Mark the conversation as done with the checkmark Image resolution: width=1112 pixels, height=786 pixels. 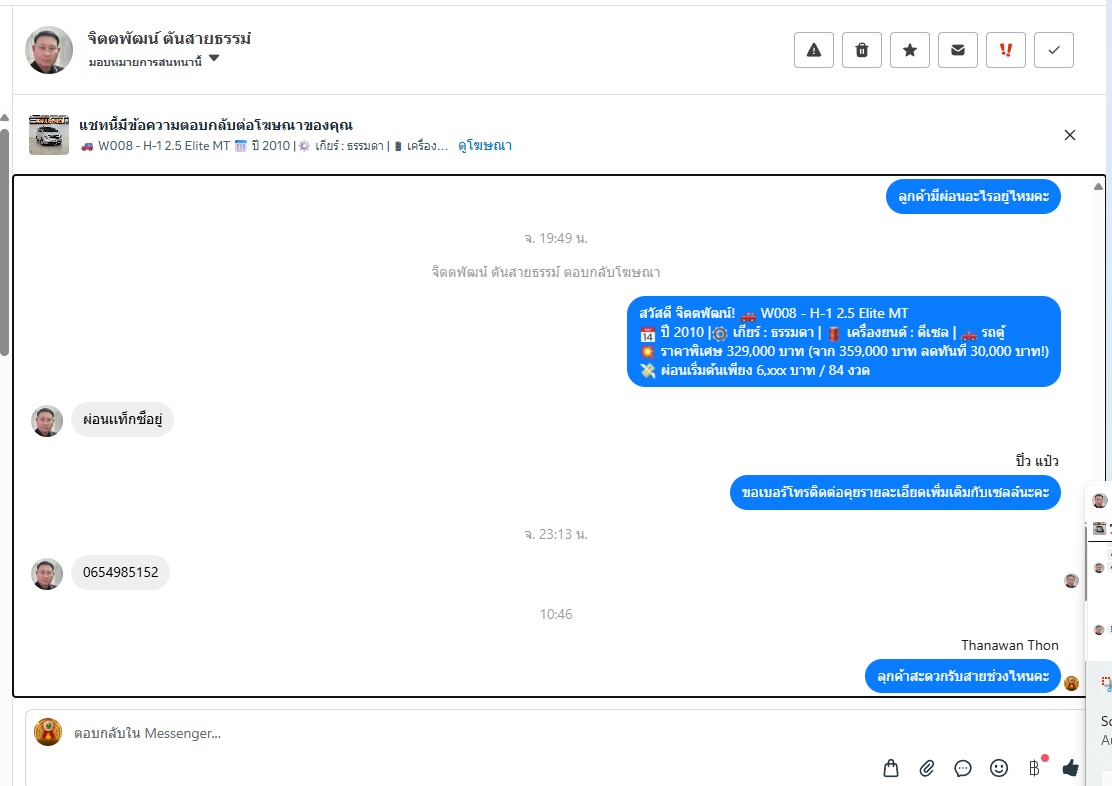(1054, 50)
